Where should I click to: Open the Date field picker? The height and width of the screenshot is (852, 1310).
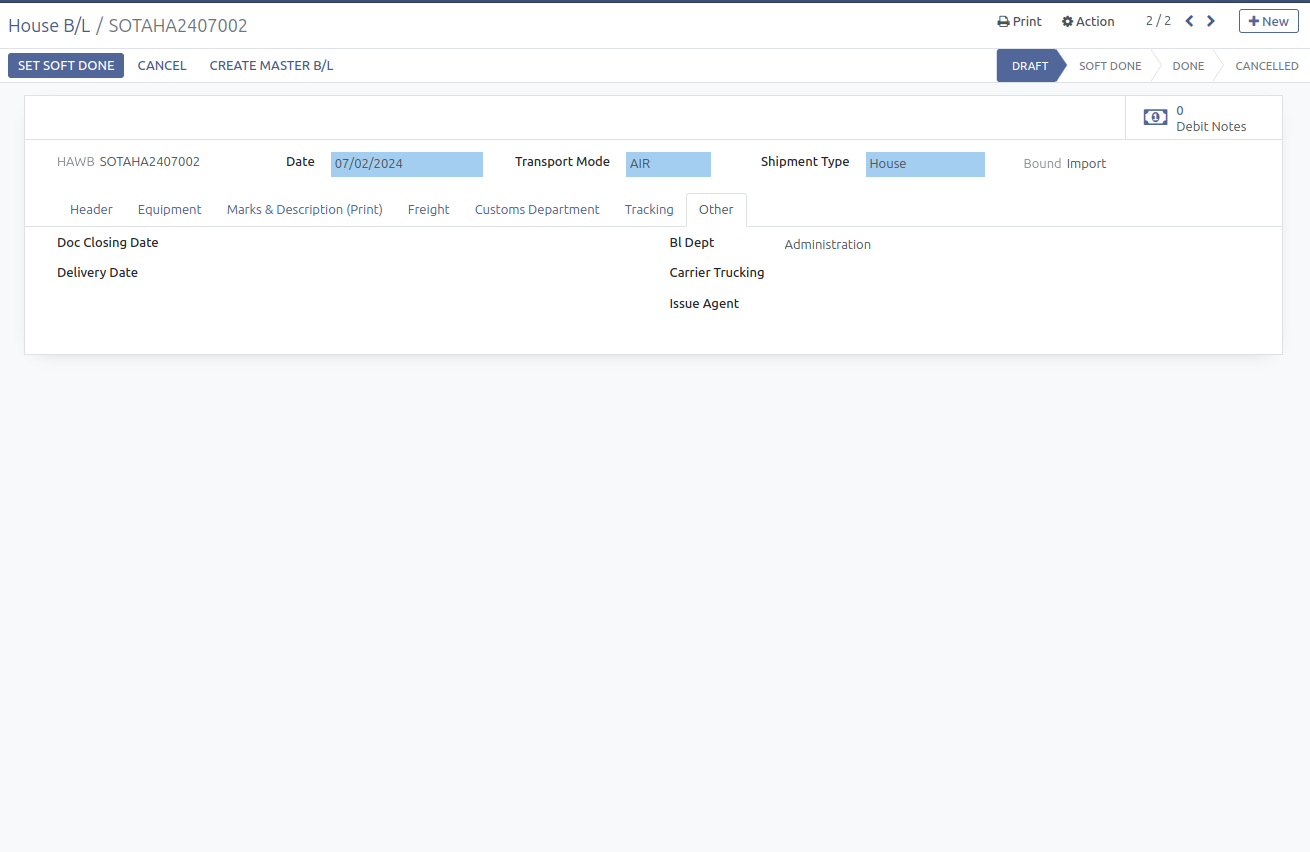406,164
